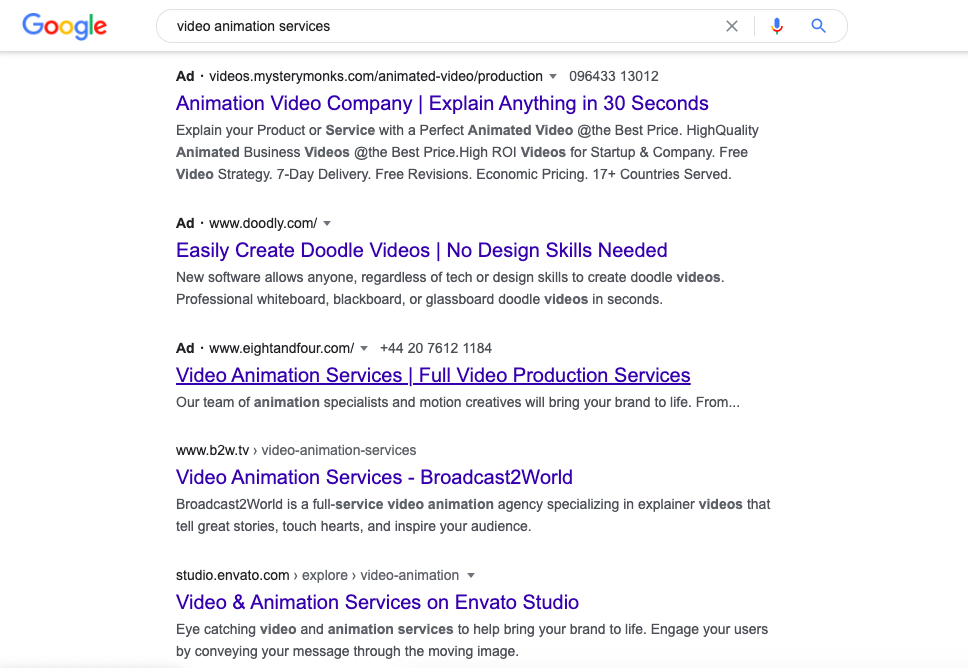Image resolution: width=968 pixels, height=668 pixels.
Task: Click the www.doodly.com/ URL text
Action: coord(263,223)
